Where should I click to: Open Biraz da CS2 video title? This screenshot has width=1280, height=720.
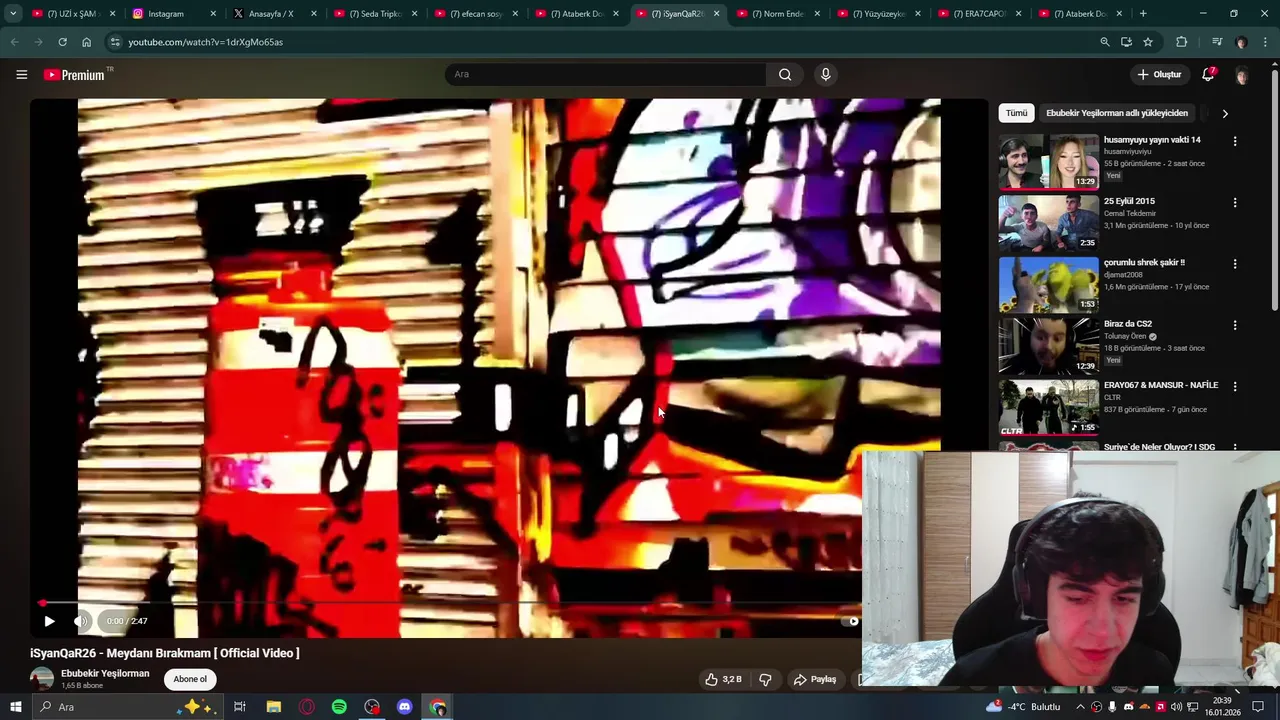(x=1128, y=324)
